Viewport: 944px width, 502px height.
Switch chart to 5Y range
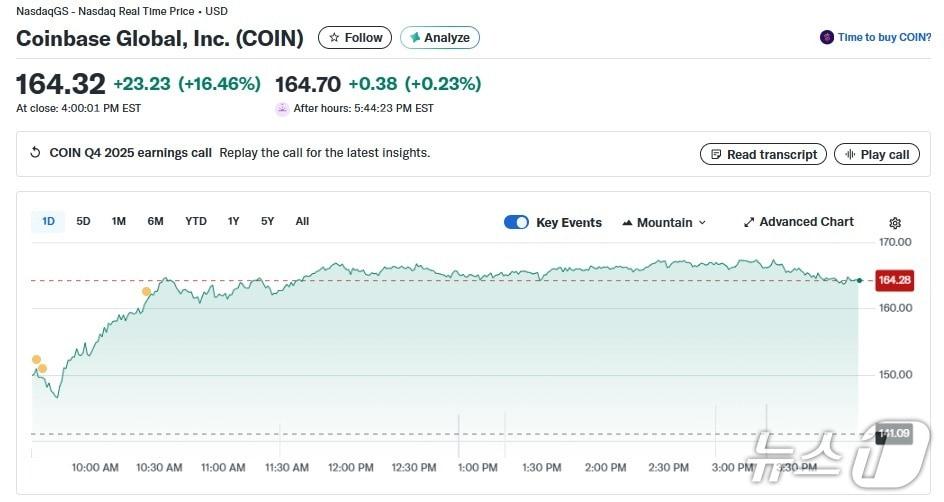pyautogui.click(x=267, y=221)
